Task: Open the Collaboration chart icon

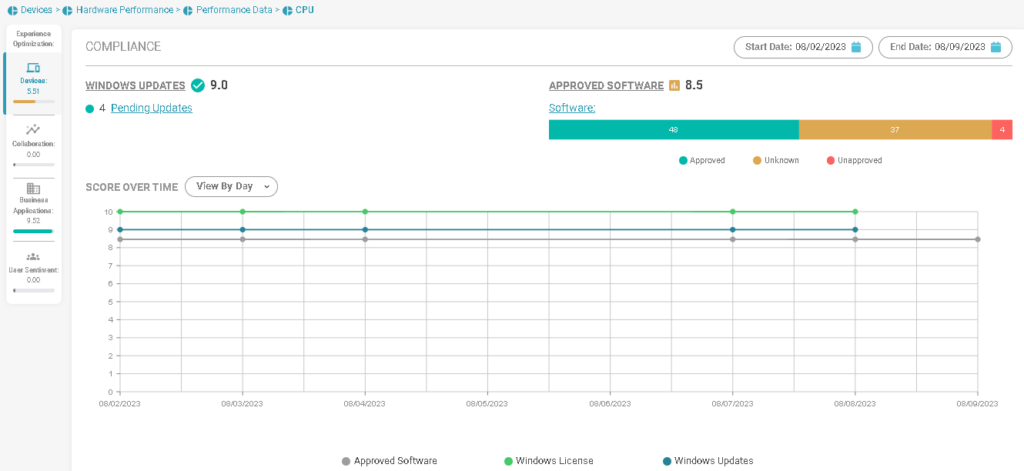Action: point(33,129)
